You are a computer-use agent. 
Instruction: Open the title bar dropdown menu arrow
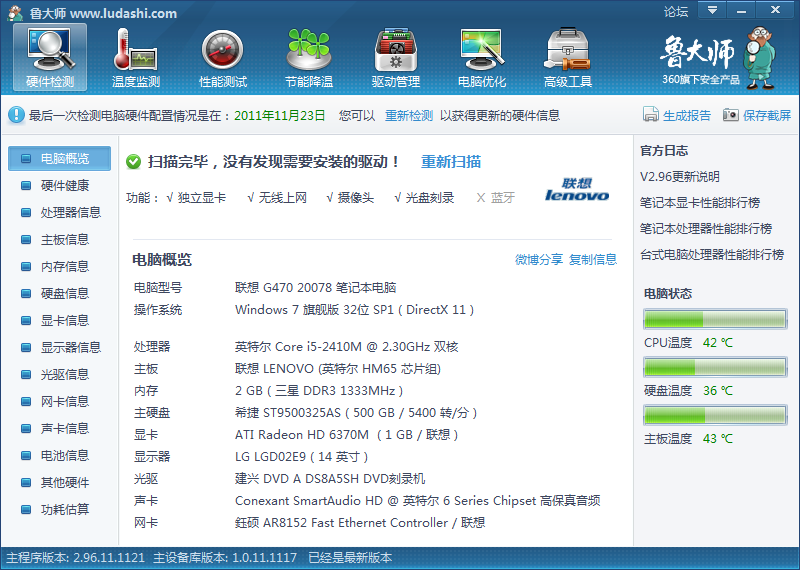711,10
